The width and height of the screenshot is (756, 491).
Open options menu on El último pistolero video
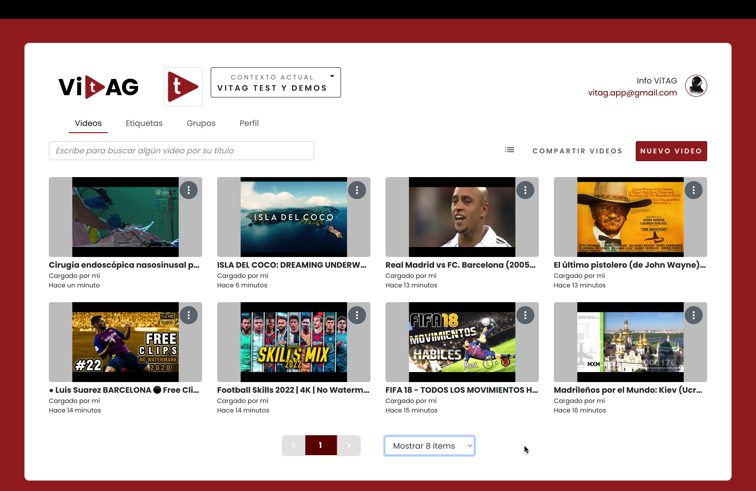tap(693, 190)
